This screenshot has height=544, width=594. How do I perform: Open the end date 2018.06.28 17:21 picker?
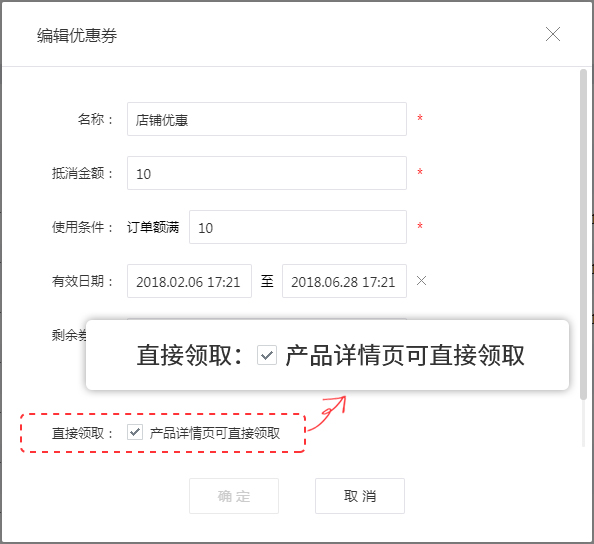pos(344,281)
